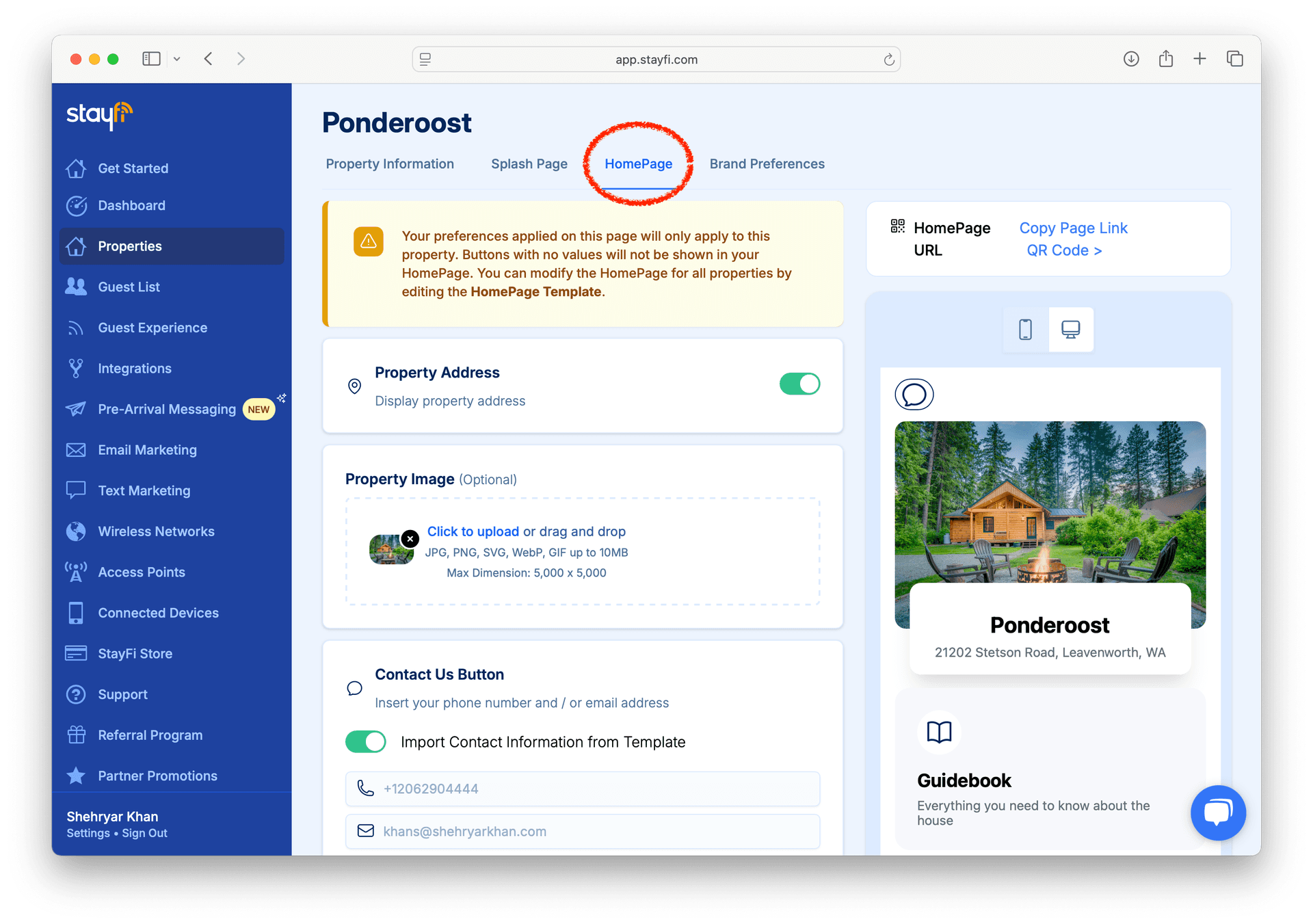Click the yellow warning triangle icon
The height and width of the screenshot is (924, 1313).
[x=369, y=241]
